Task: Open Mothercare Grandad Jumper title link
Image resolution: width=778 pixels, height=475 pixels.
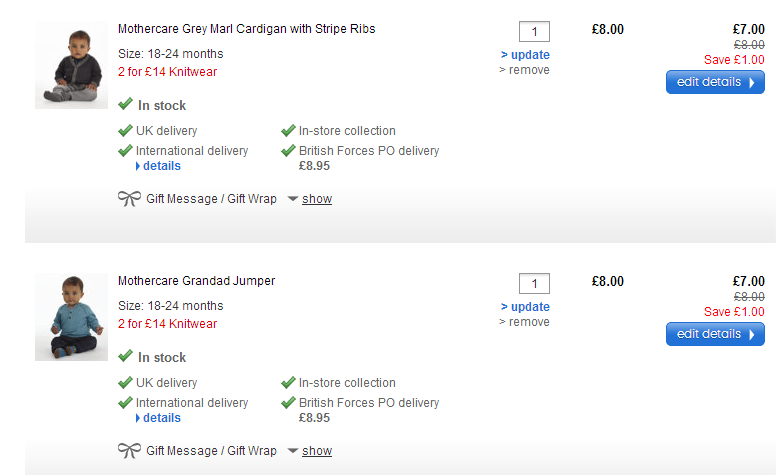Action: 196,281
